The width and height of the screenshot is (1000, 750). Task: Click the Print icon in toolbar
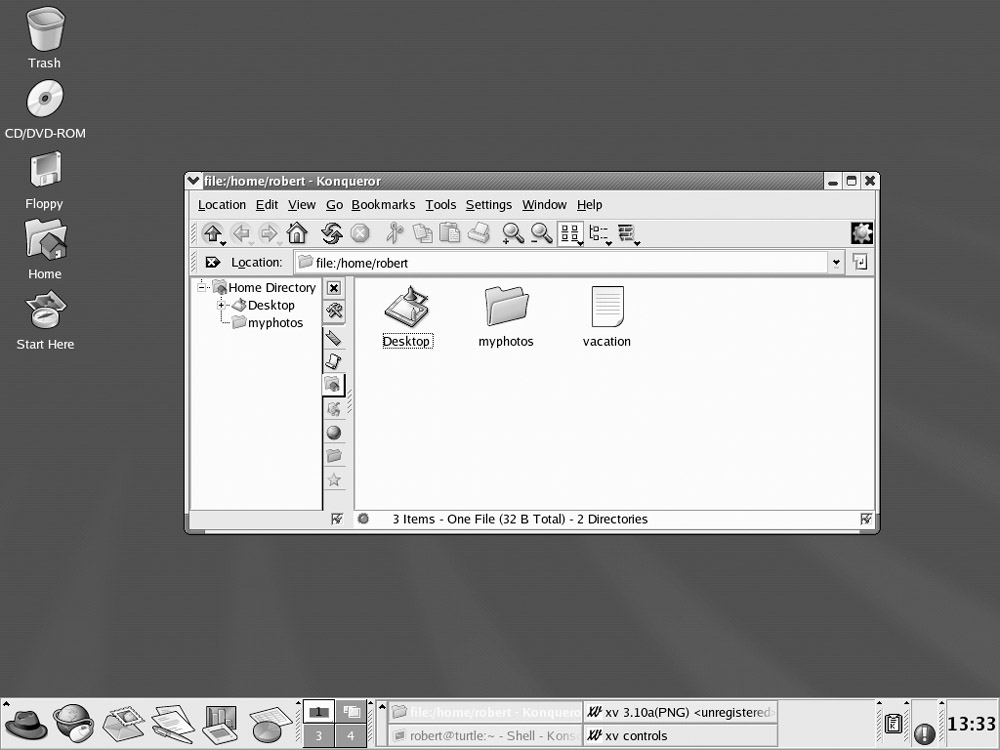click(479, 234)
